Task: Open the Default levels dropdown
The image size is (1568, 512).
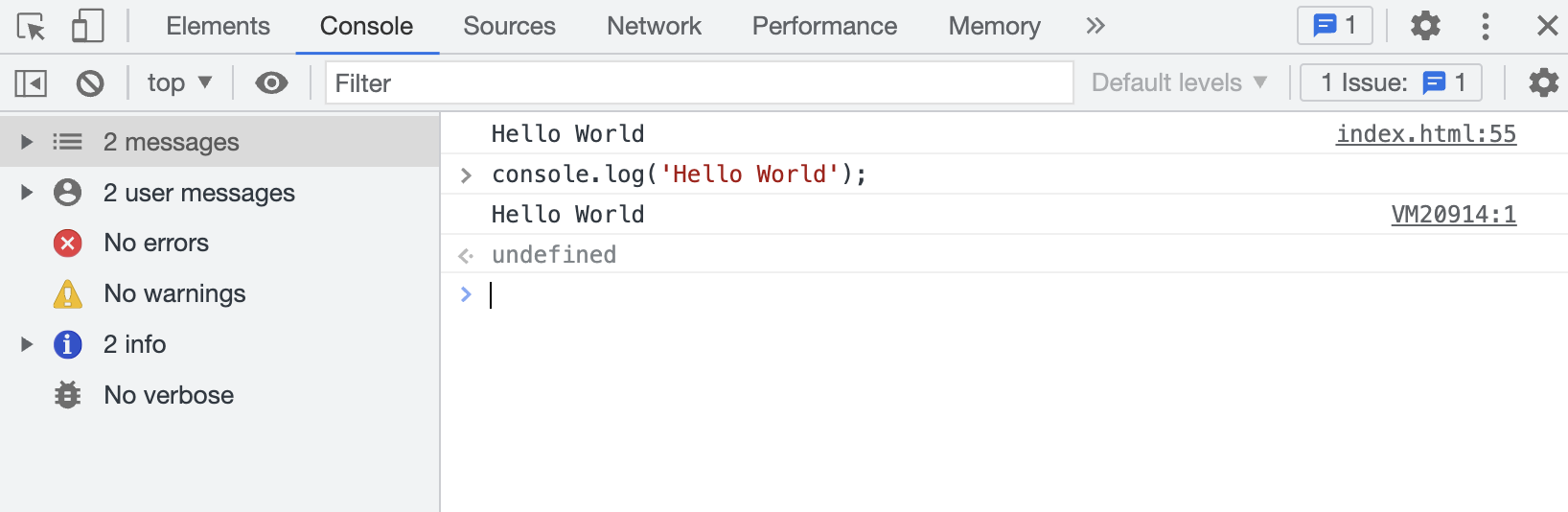Action: pyautogui.click(x=1179, y=83)
